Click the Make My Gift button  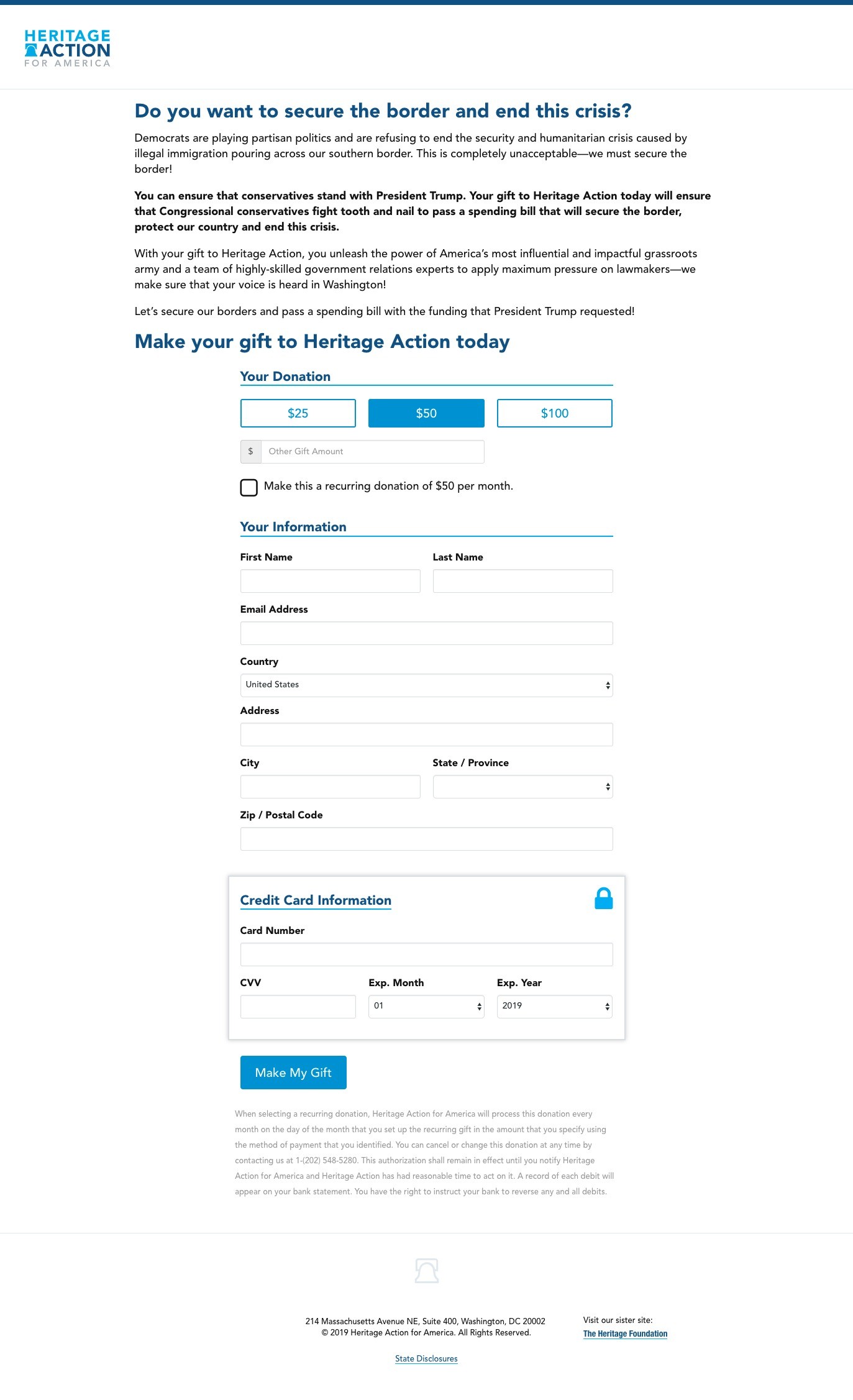point(293,1072)
